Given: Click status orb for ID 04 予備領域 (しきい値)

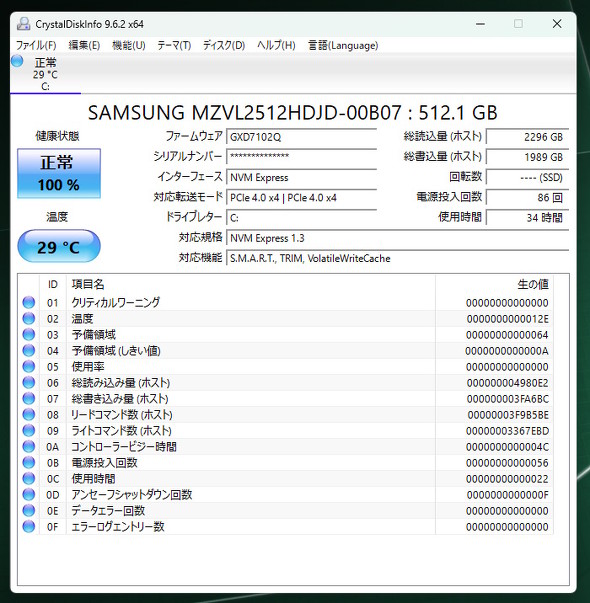Looking at the screenshot, I should point(28,351).
